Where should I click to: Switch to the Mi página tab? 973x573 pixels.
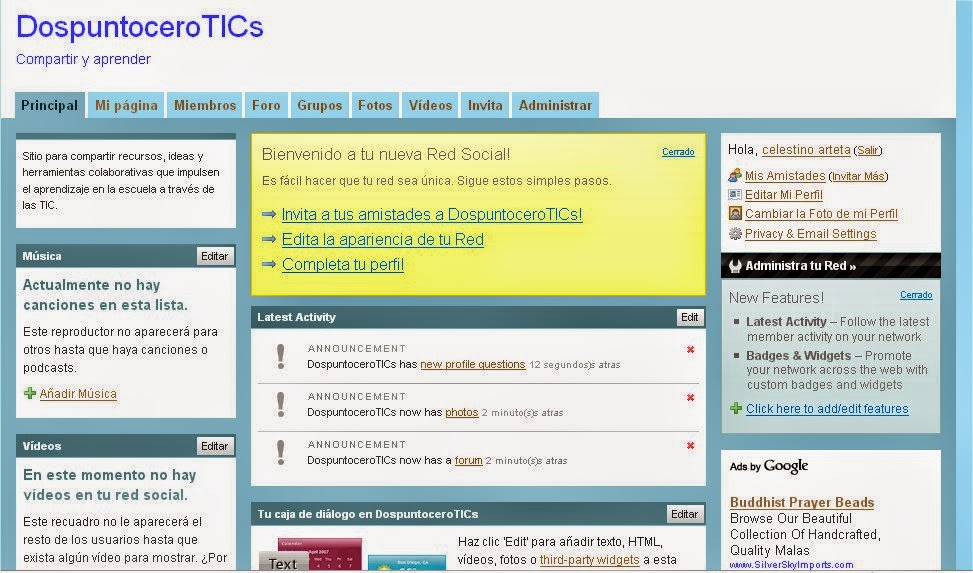pos(126,105)
